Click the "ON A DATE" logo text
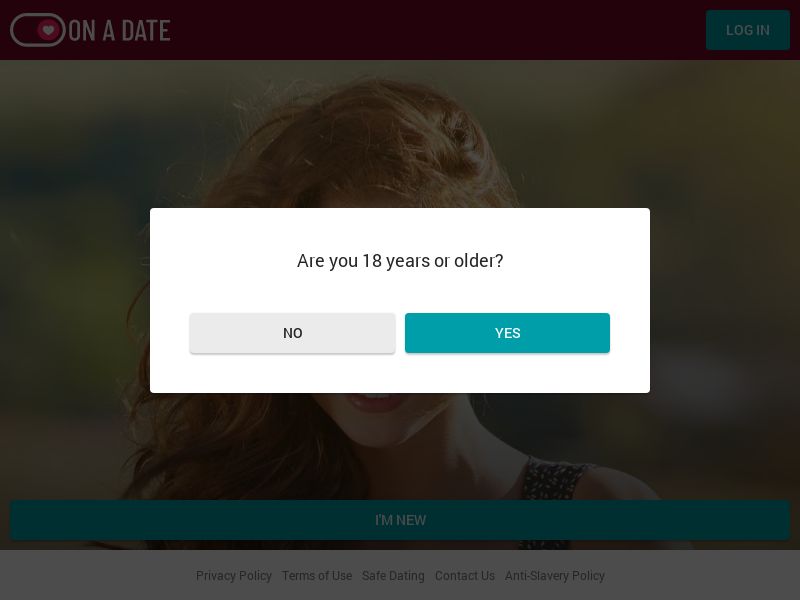 119,30
